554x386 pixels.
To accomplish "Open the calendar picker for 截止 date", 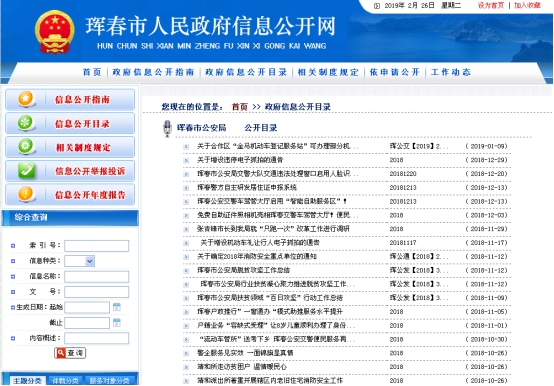I will [x=117, y=322].
